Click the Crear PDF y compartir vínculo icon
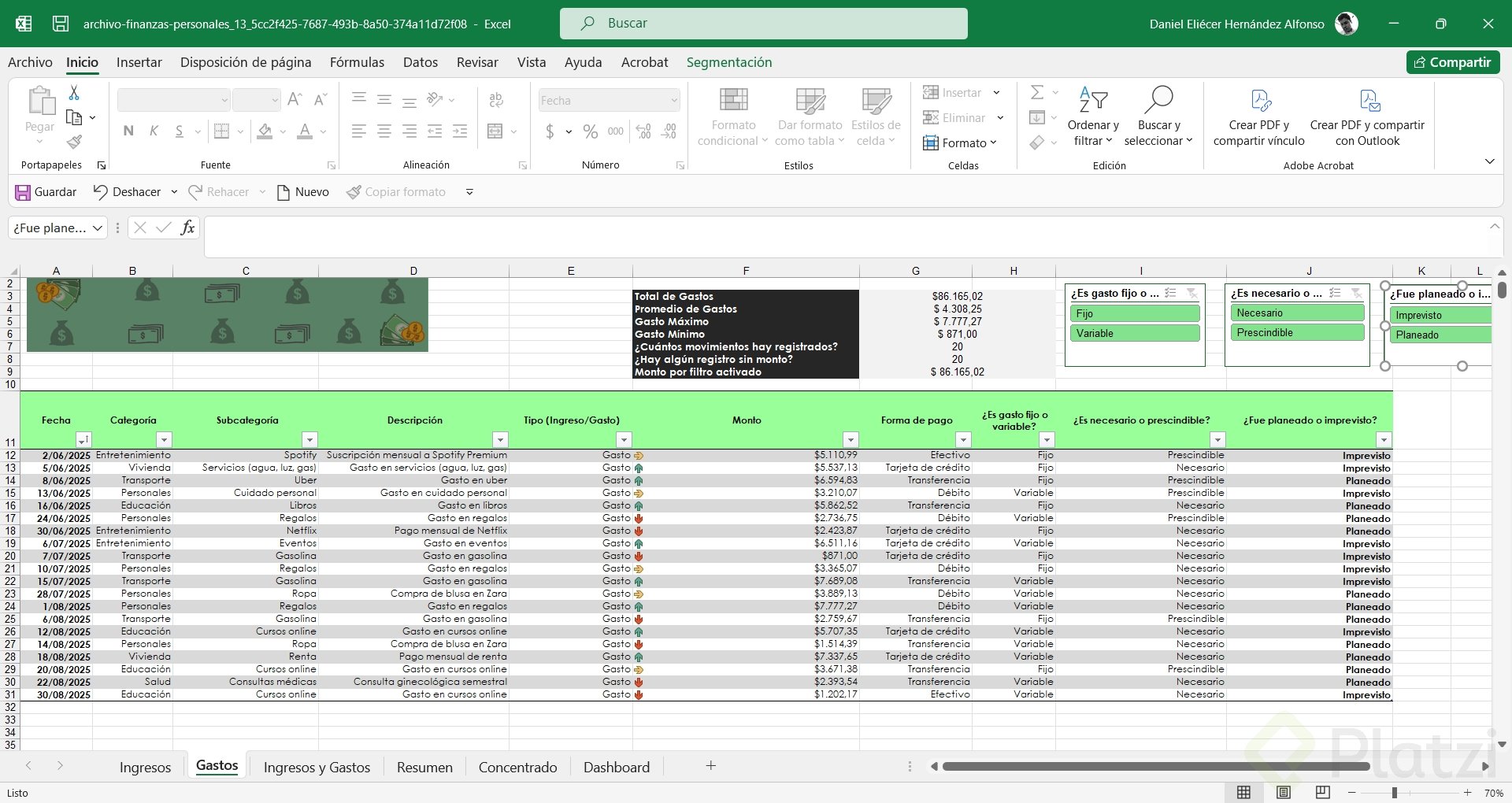This screenshot has width=1512, height=803. 1260,100
